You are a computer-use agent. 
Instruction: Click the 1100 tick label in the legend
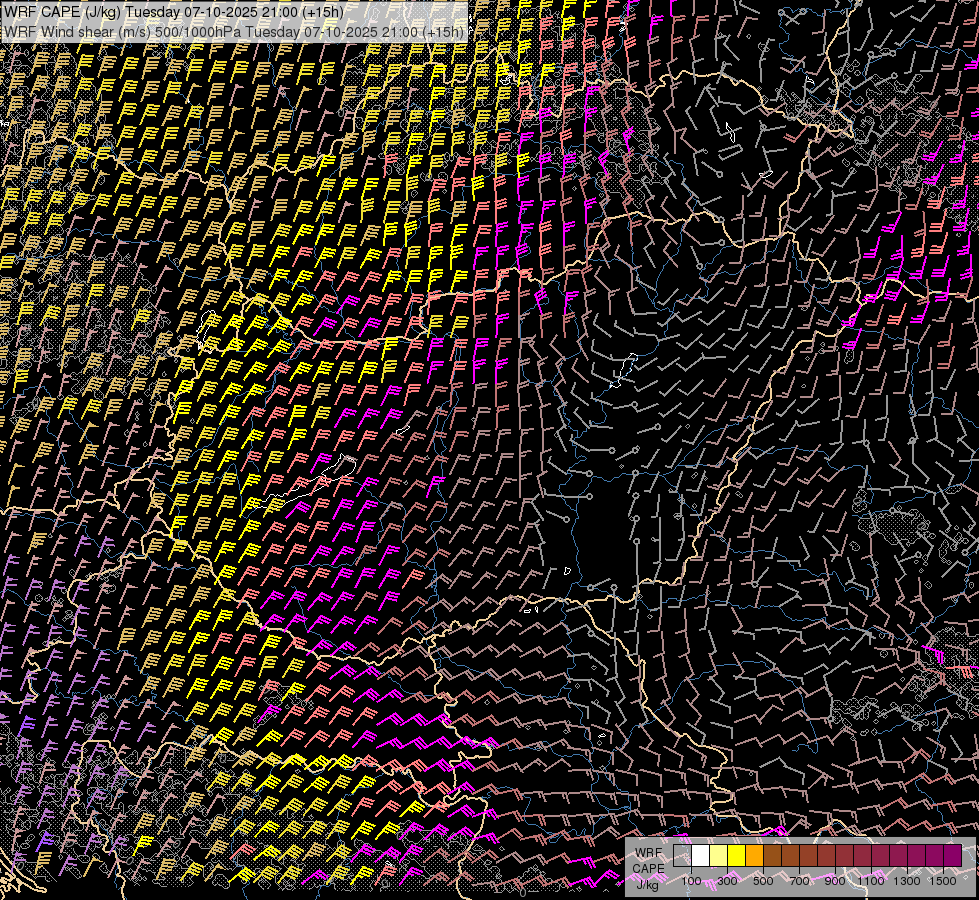[x=871, y=881]
